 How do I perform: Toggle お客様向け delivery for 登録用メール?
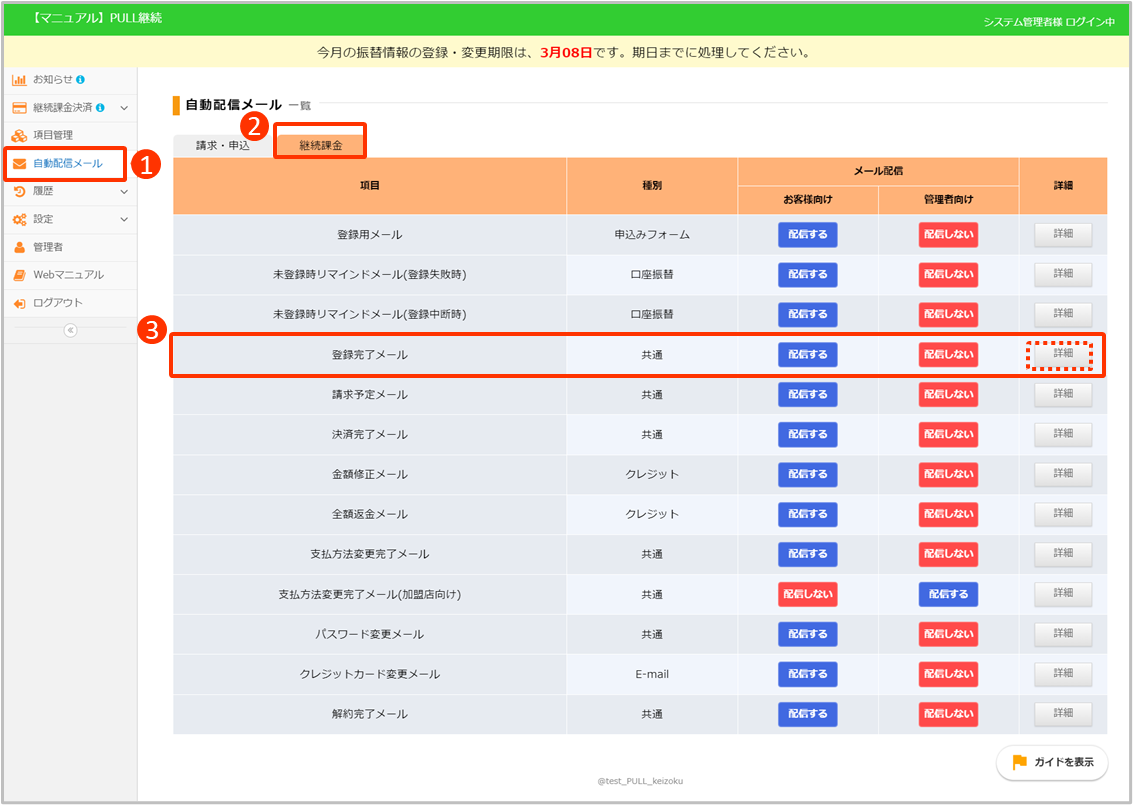[x=807, y=235]
